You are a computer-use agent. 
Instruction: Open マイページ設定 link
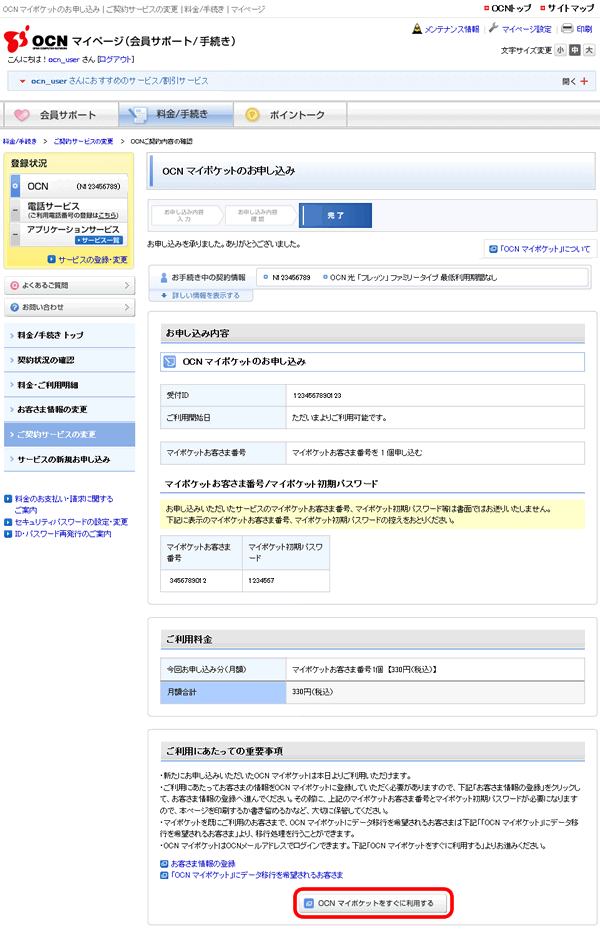click(520, 29)
